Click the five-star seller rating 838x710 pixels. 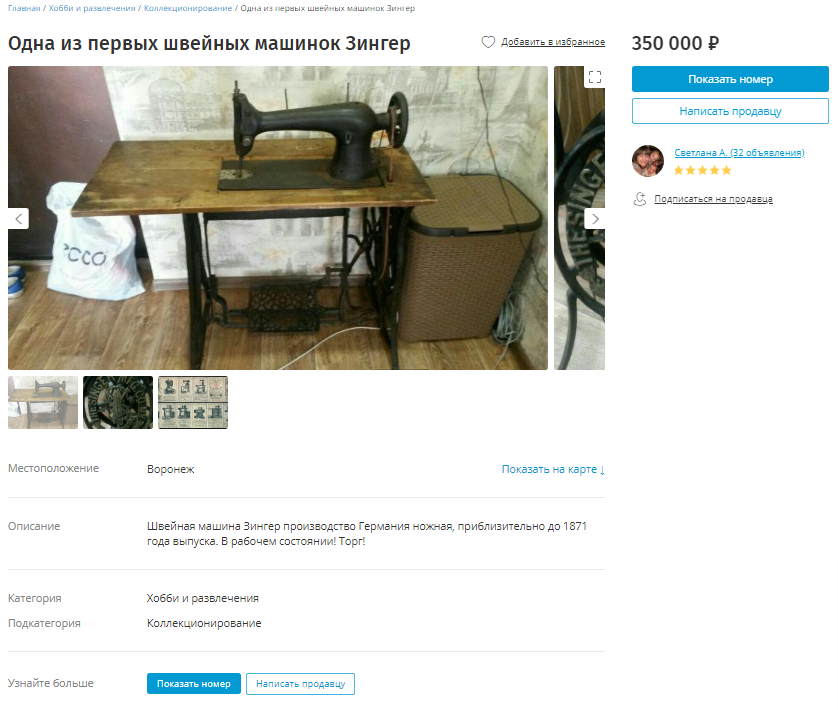click(702, 171)
